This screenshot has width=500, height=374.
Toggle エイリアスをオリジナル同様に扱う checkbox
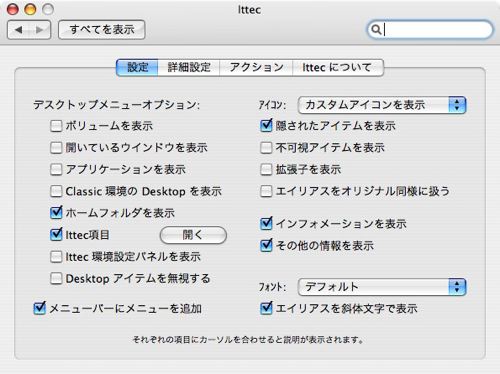click(x=266, y=191)
